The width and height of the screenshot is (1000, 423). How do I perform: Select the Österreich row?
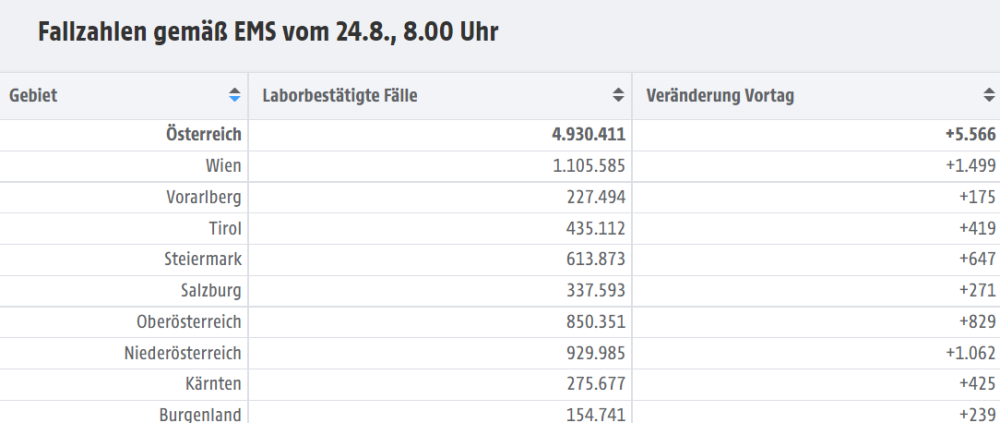pos(500,135)
